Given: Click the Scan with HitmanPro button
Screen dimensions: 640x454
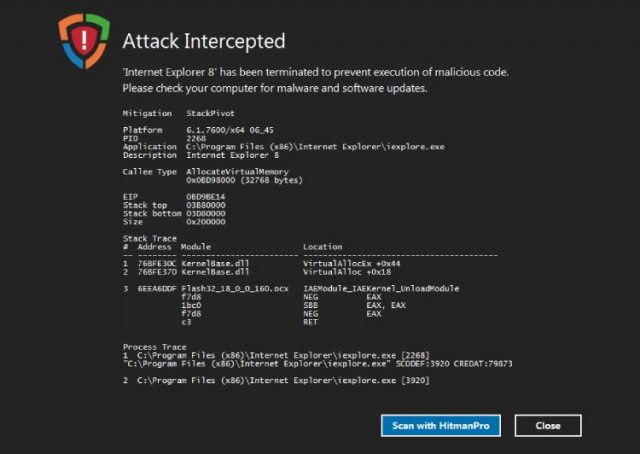Looking at the screenshot, I should click(x=441, y=426).
